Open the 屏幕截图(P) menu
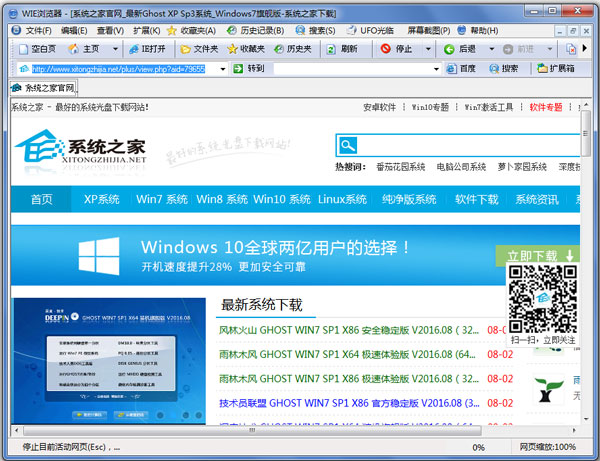Image resolution: width=600 pixels, height=461 pixels. [429, 30]
